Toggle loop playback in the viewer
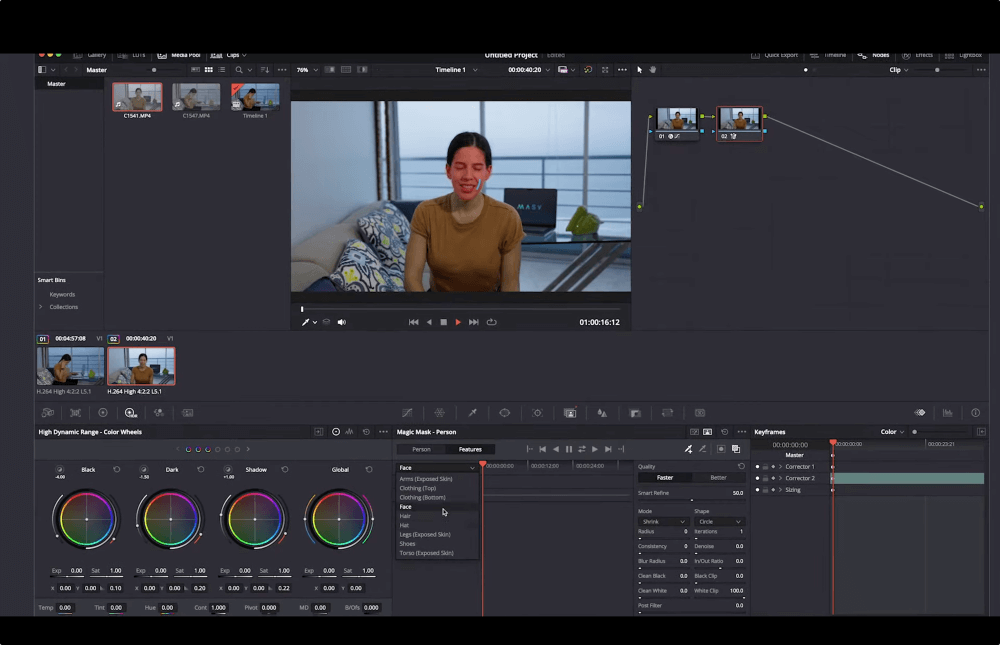This screenshot has width=1000, height=645. pos(491,322)
